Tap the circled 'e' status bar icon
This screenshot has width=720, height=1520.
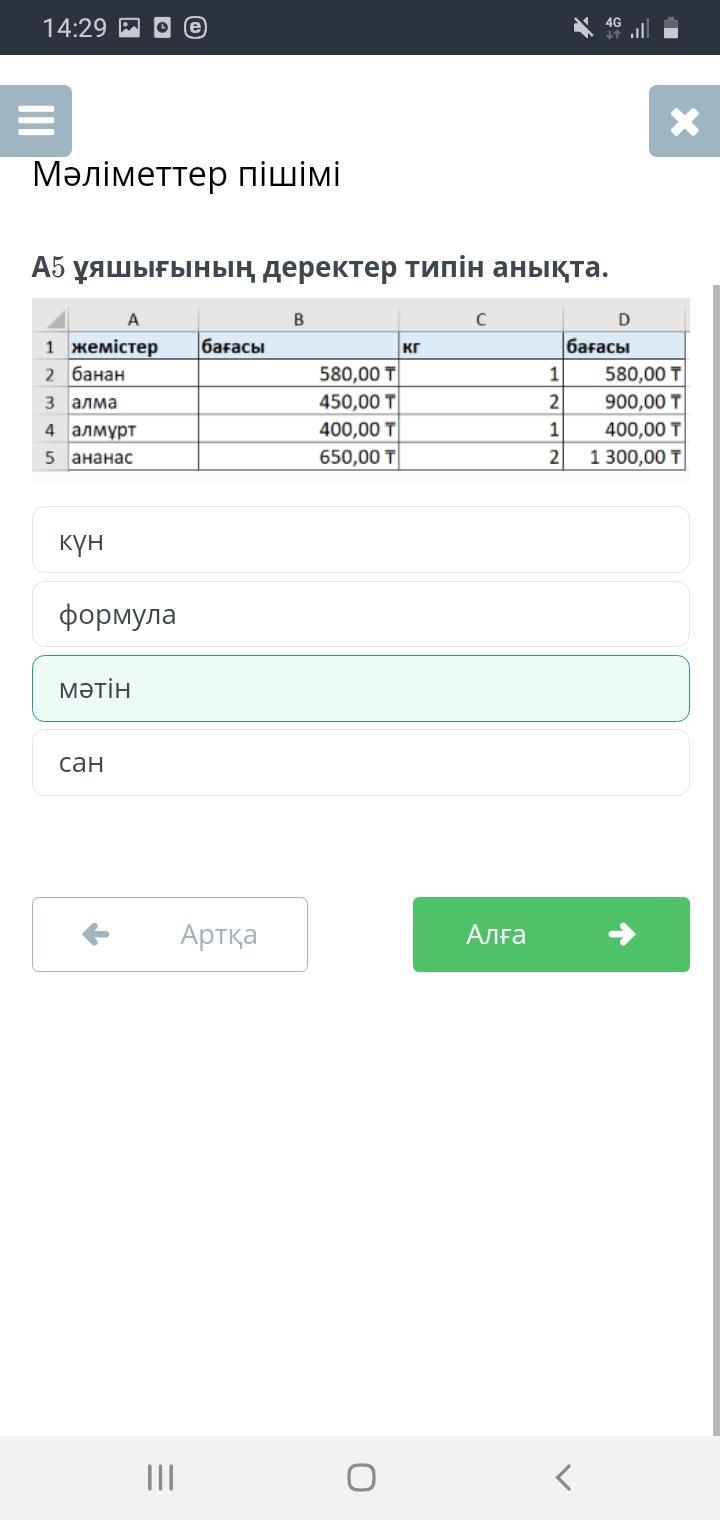click(x=196, y=28)
